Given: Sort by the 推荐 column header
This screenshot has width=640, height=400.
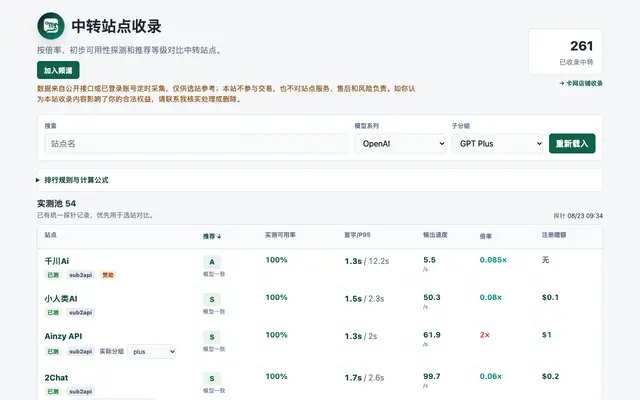Looking at the screenshot, I should [212, 236].
